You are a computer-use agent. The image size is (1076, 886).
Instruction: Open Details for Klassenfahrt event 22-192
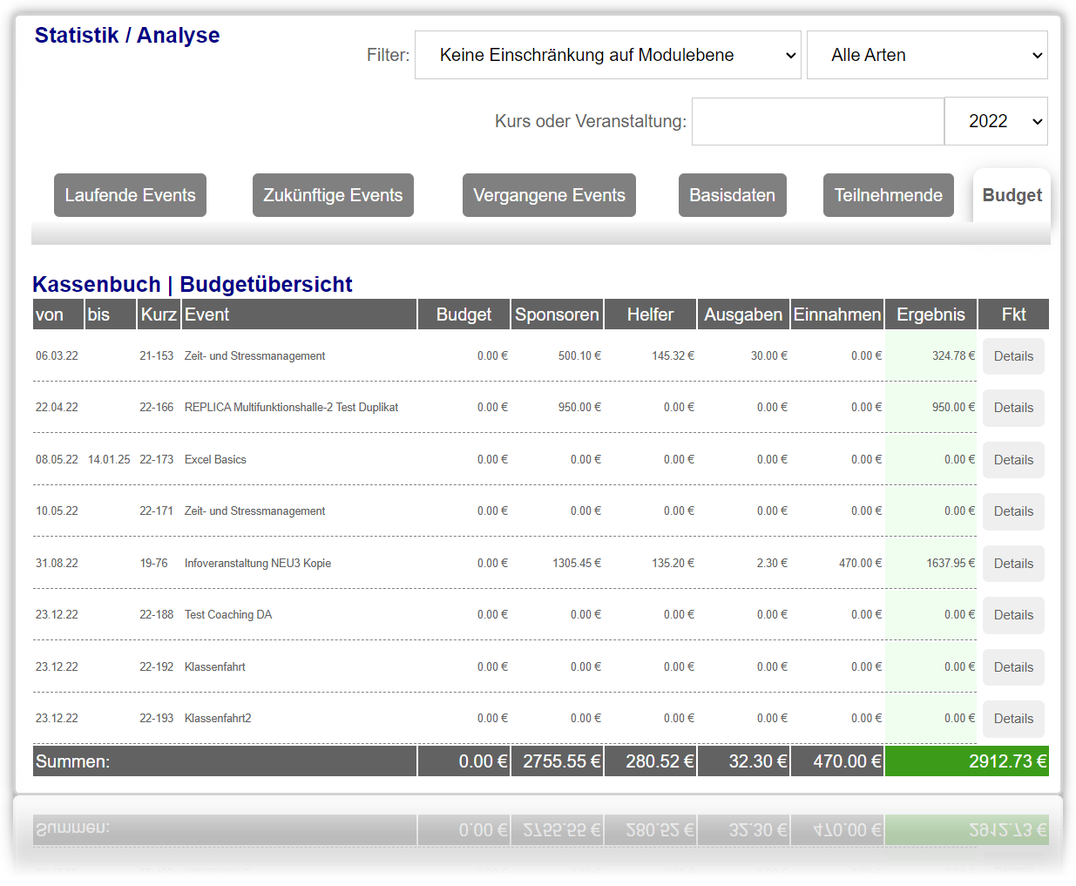(x=1014, y=667)
